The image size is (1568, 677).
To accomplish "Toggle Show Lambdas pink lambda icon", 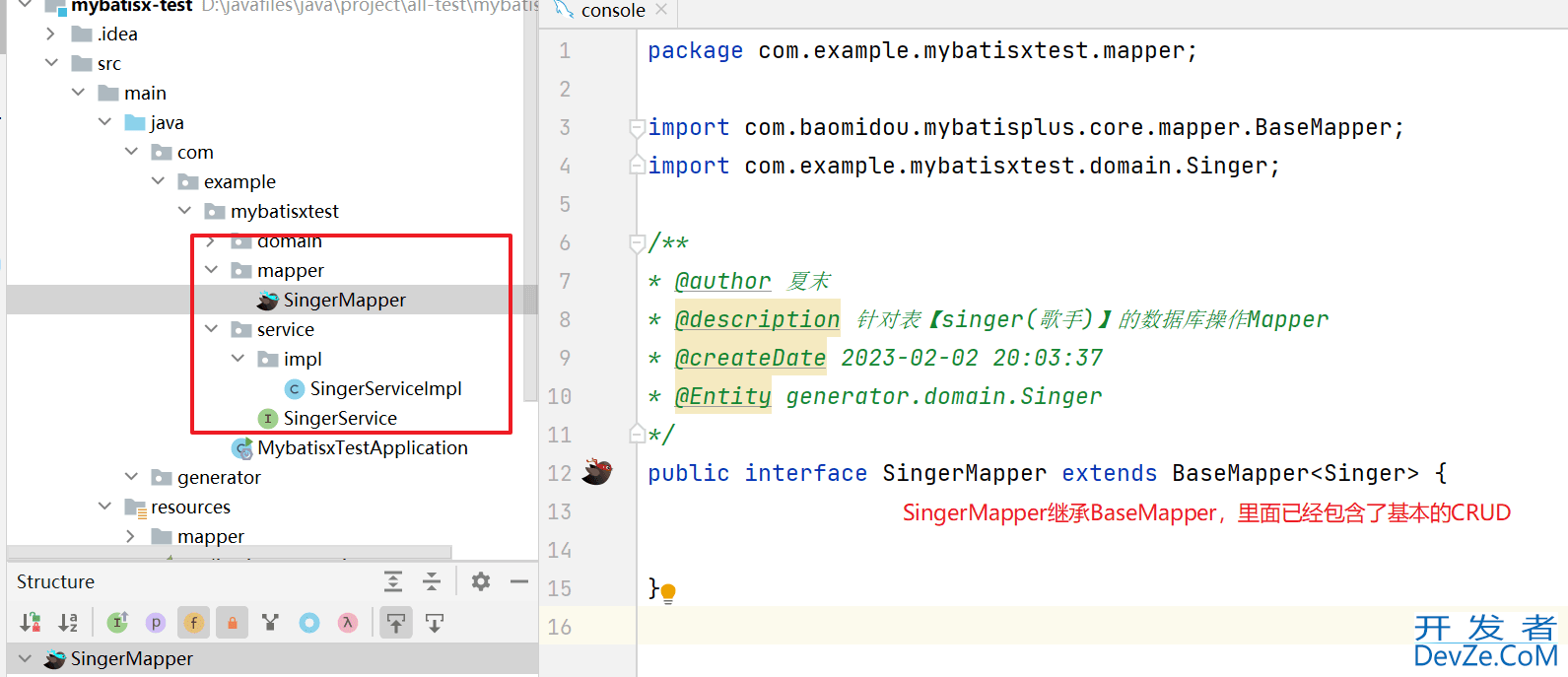I will (x=347, y=622).
